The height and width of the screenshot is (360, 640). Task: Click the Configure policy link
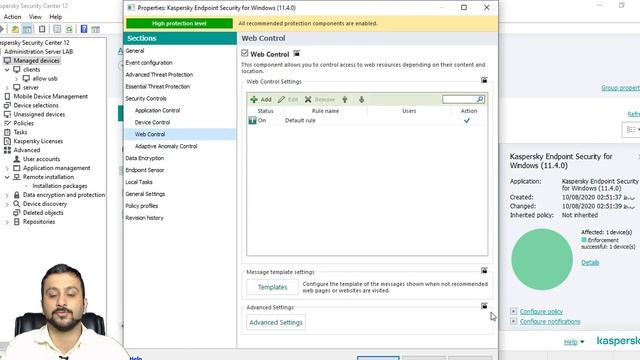(541, 311)
